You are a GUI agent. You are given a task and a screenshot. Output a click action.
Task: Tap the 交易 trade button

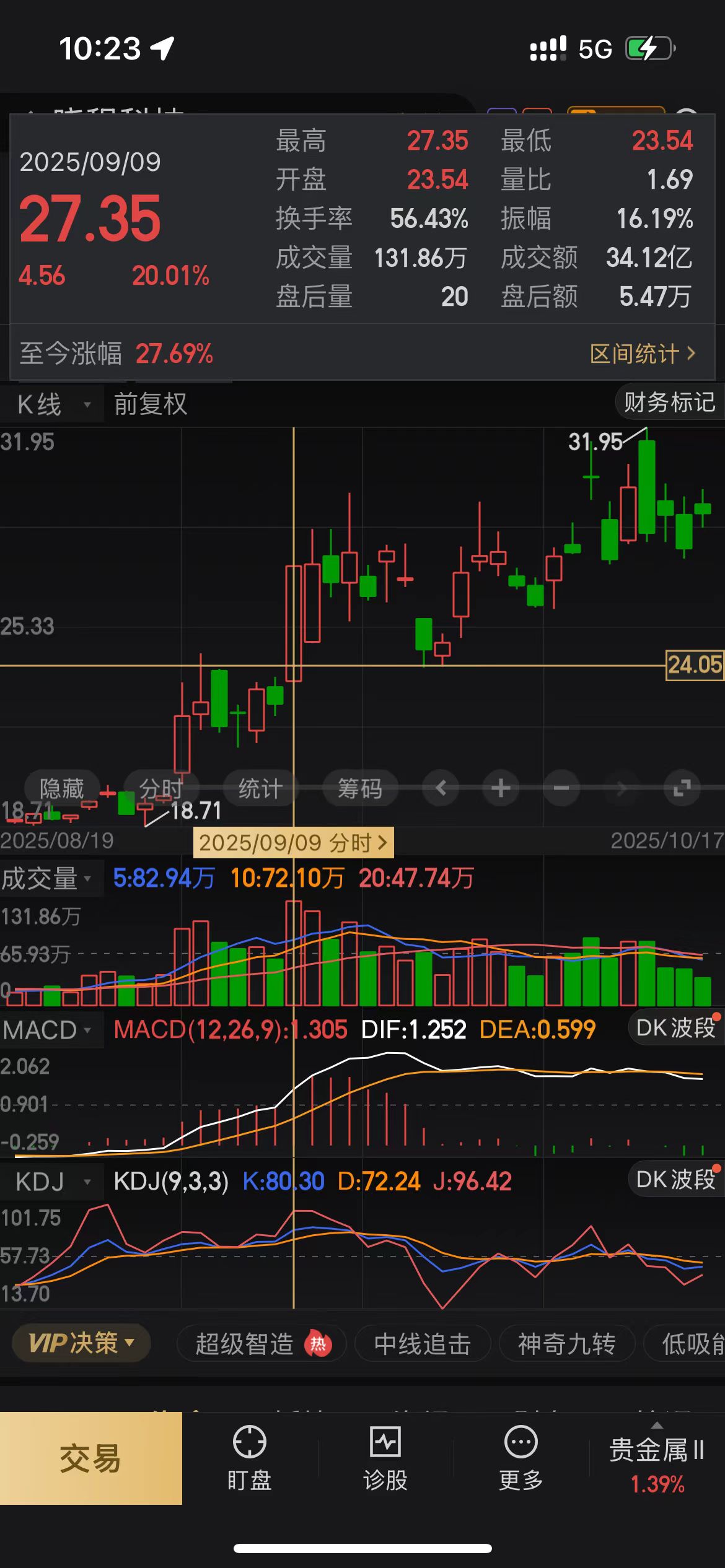point(90,1458)
